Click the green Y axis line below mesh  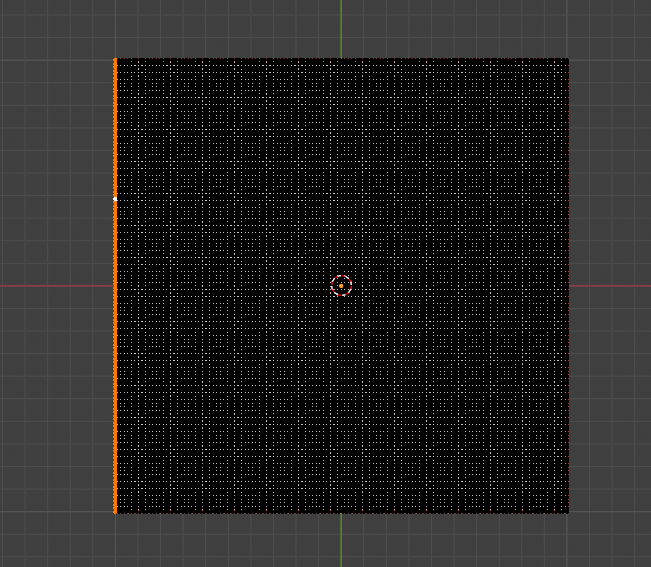pos(341,540)
